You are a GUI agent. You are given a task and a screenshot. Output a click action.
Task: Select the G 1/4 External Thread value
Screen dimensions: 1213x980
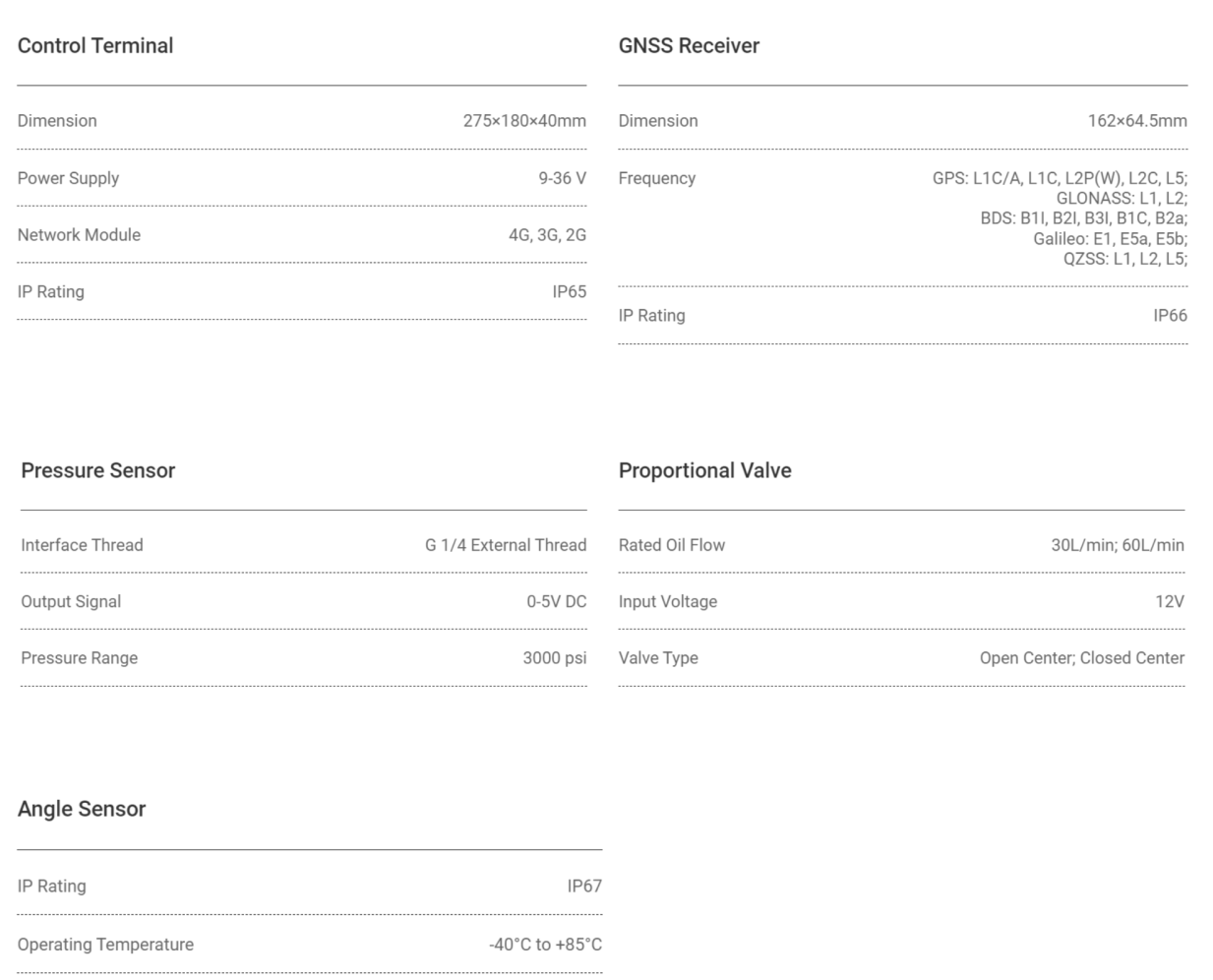tap(506, 545)
